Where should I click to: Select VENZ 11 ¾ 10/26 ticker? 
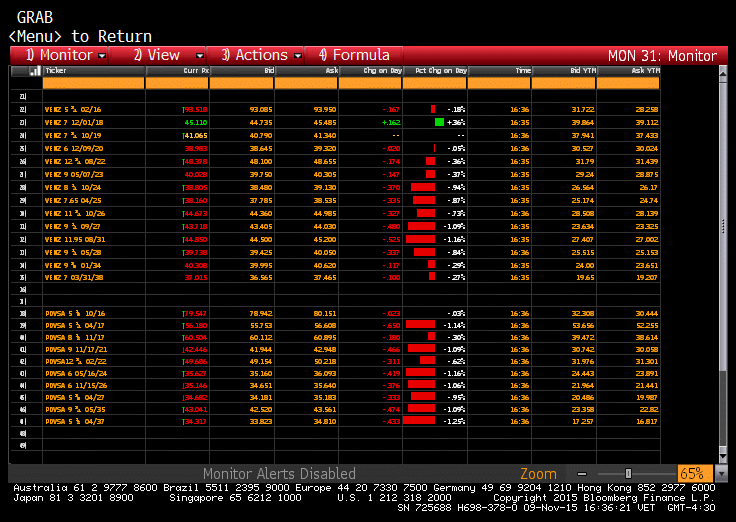pyautogui.click(x=75, y=214)
